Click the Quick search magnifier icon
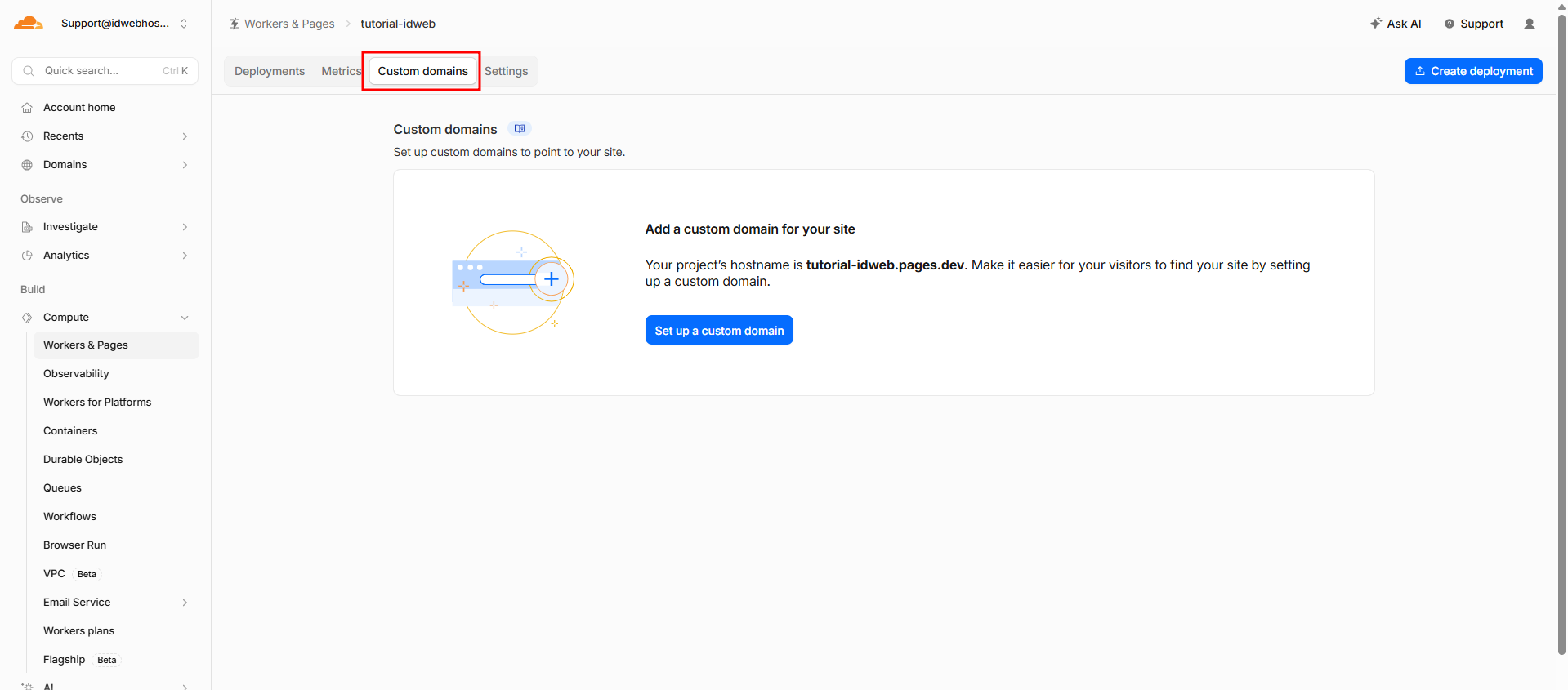This screenshot has width=1568, height=690. [29, 71]
